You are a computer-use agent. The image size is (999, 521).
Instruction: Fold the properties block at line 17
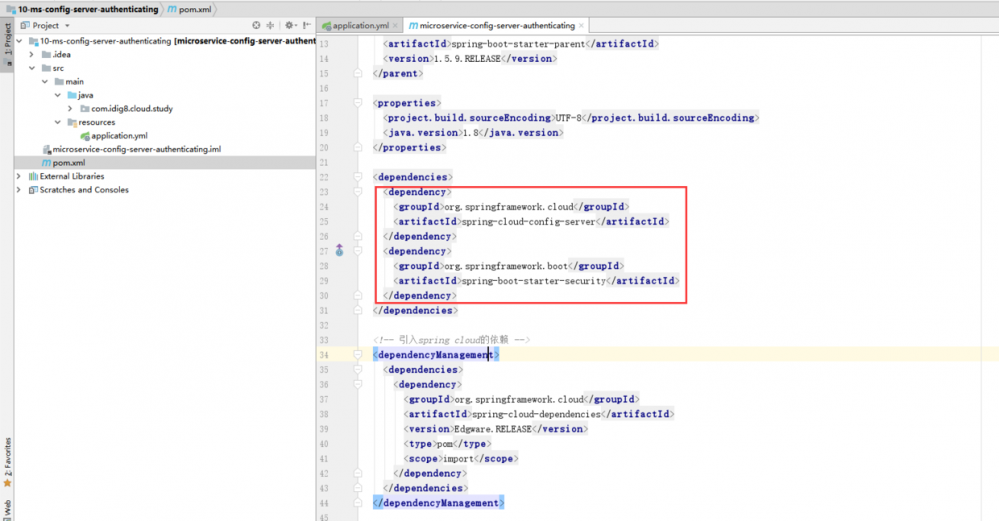(x=358, y=103)
